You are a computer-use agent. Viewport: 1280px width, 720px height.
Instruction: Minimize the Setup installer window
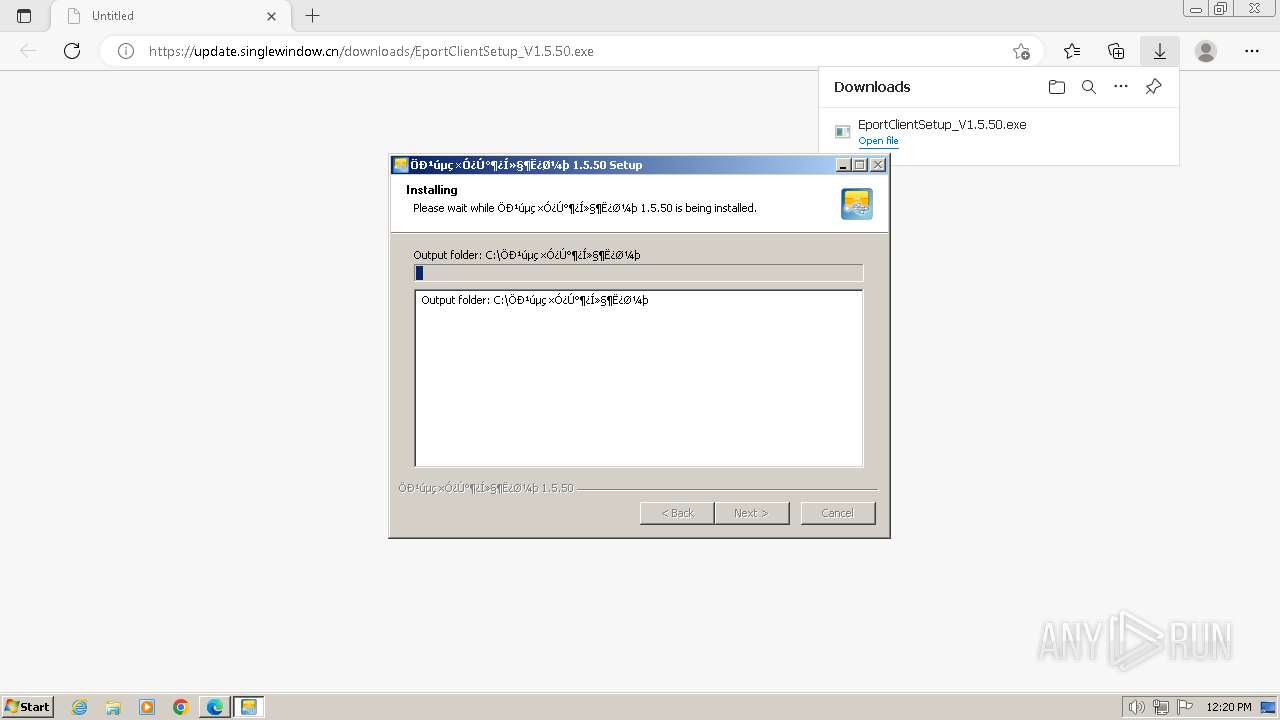click(843, 165)
